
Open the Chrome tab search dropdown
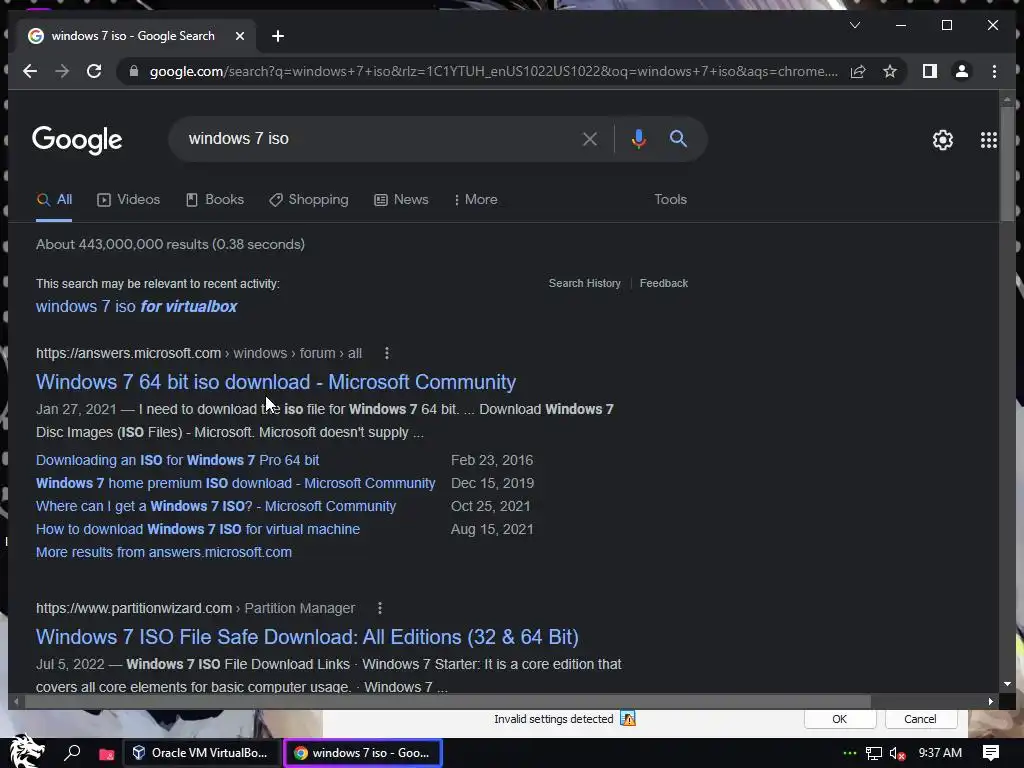[854, 25]
